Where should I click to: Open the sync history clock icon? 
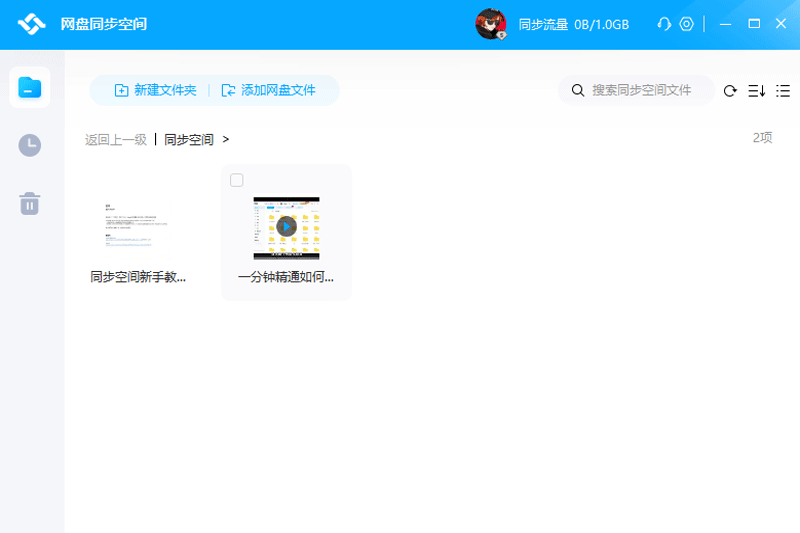pos(30,145)
